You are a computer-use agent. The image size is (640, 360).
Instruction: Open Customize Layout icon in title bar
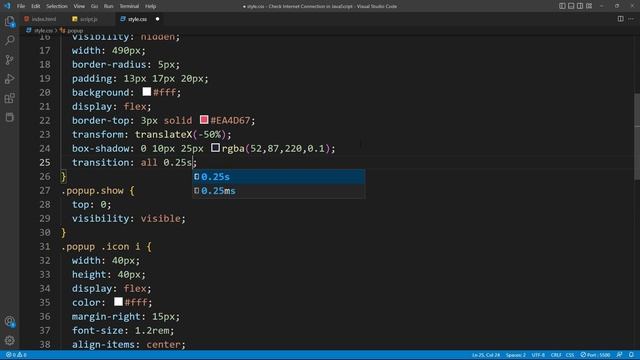(x=589, y=6)
